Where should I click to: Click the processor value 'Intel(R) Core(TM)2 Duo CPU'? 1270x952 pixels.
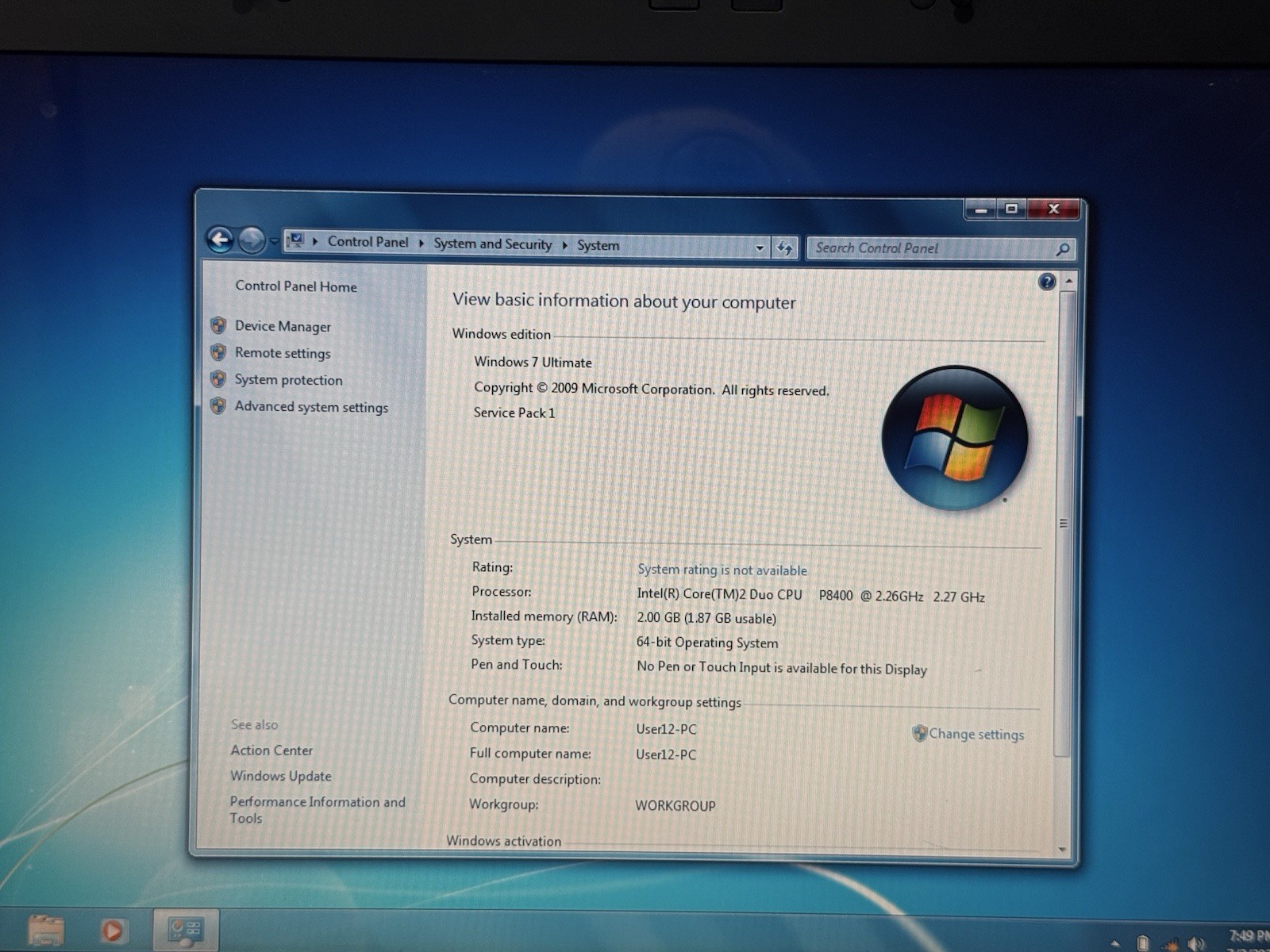[719, 594]
